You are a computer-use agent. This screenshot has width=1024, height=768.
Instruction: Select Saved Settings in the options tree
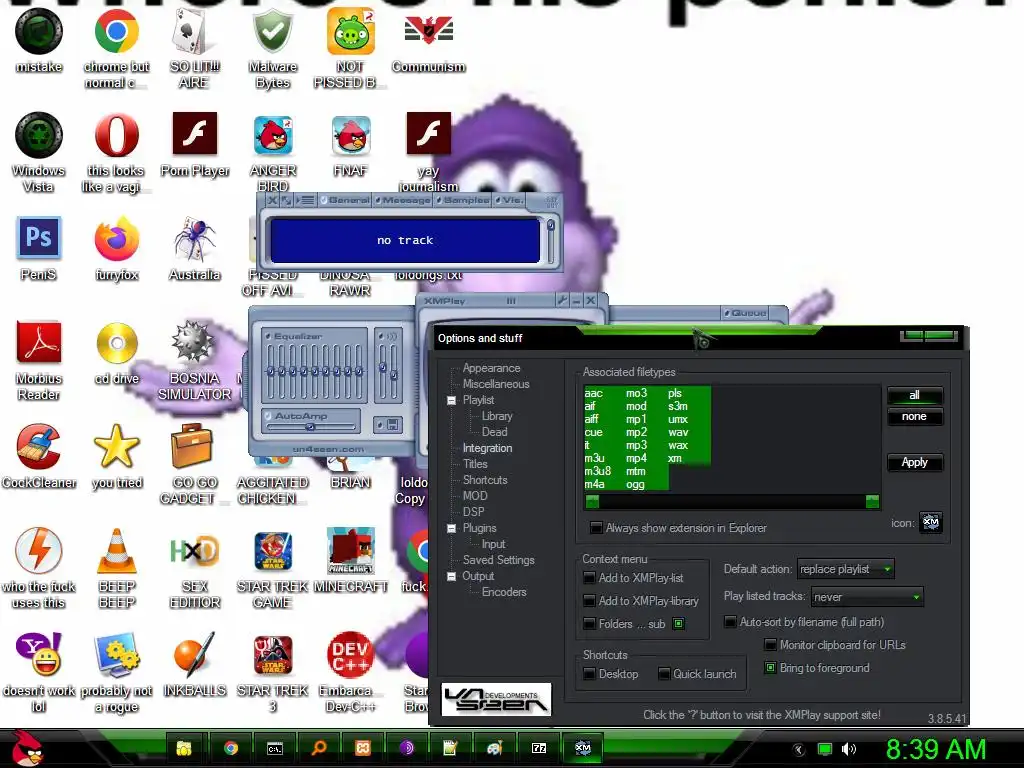click(x=498, y=560)
